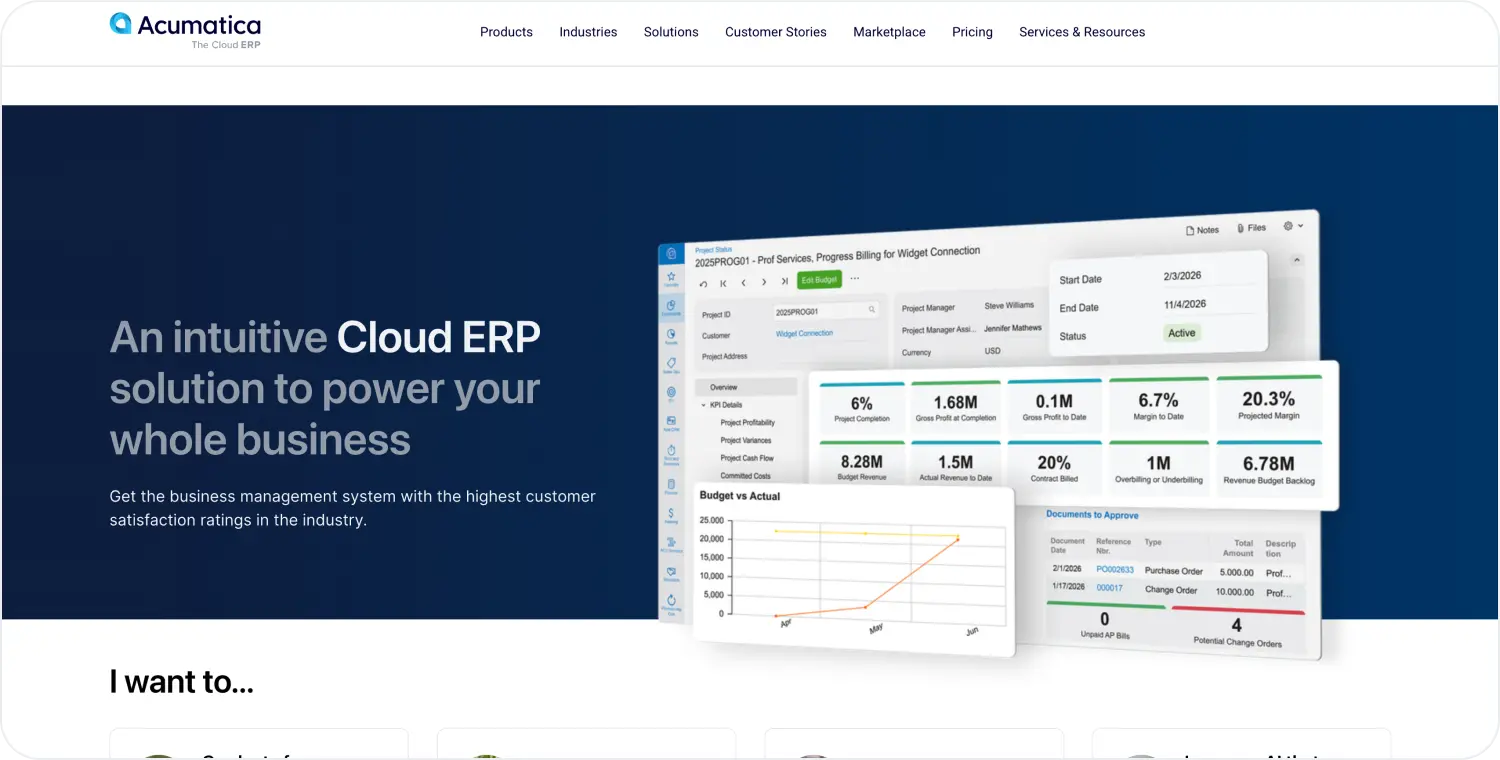1500x760 pixels.
Task: Click the Potential Change Orders counter
Action: click(x=1237, y=631)
